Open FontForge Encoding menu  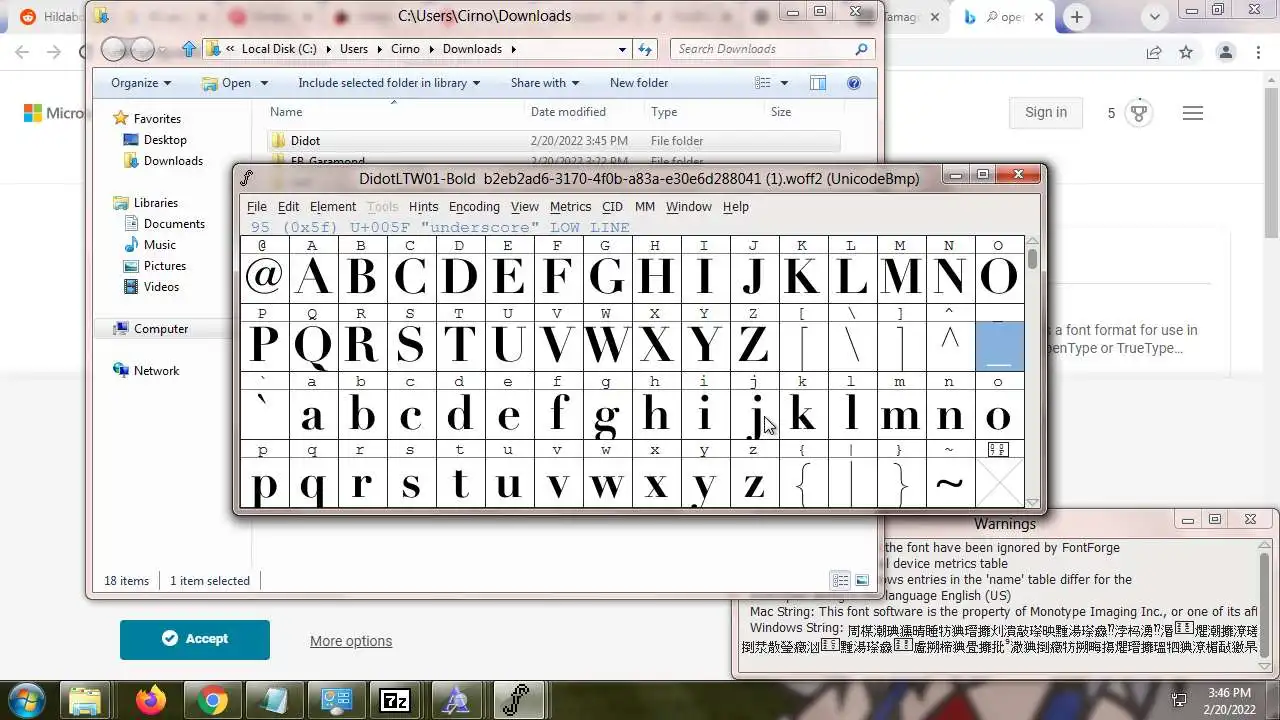click(x=474, y=207)
